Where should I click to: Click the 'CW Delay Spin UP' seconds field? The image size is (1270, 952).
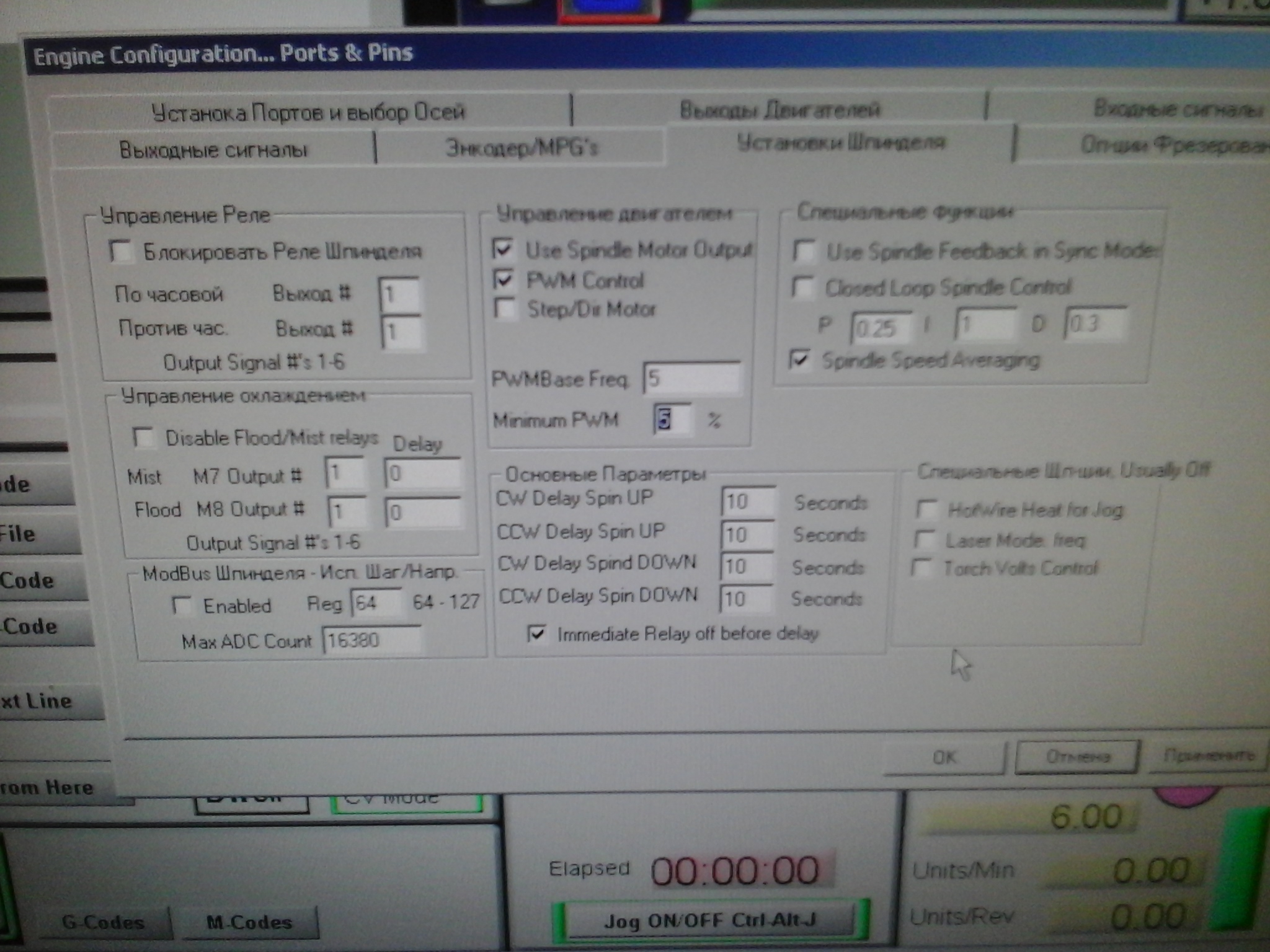click(x=747, y=501)
